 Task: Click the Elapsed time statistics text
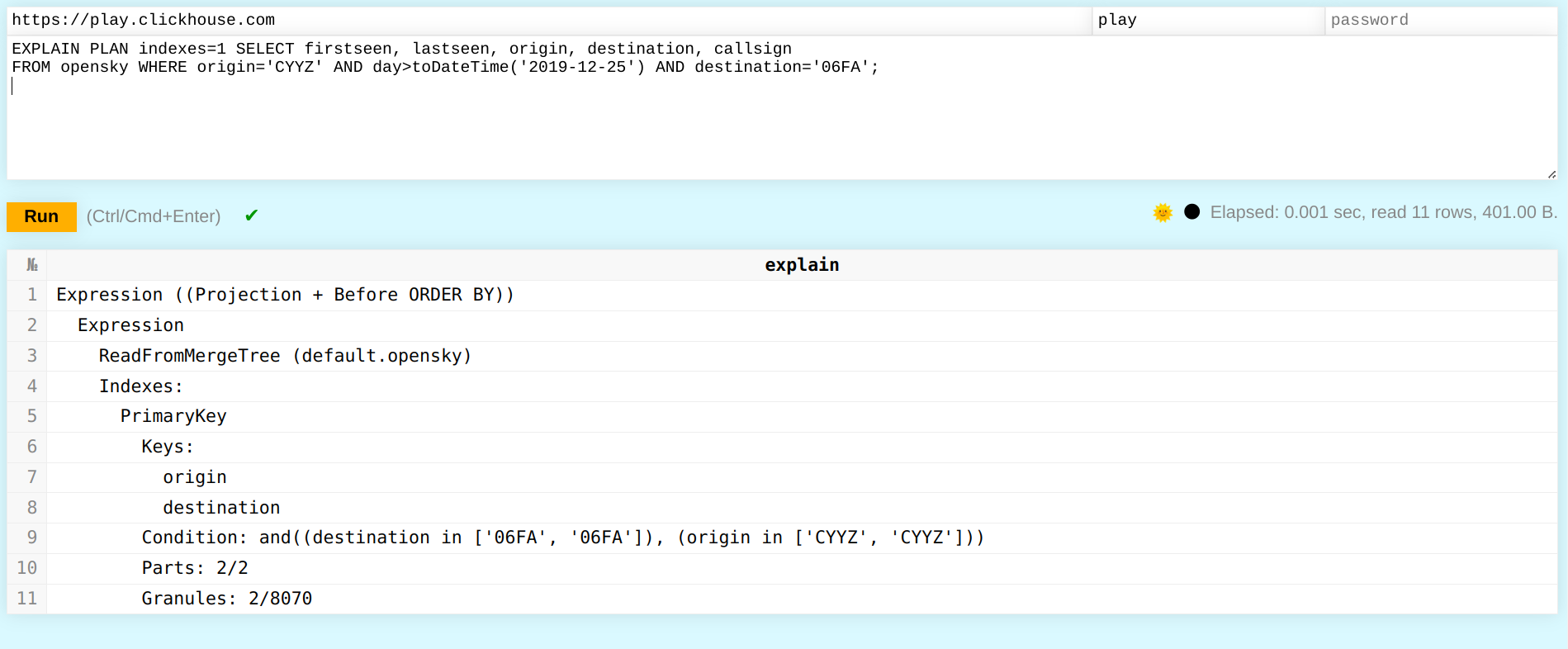pos(1383,212)
